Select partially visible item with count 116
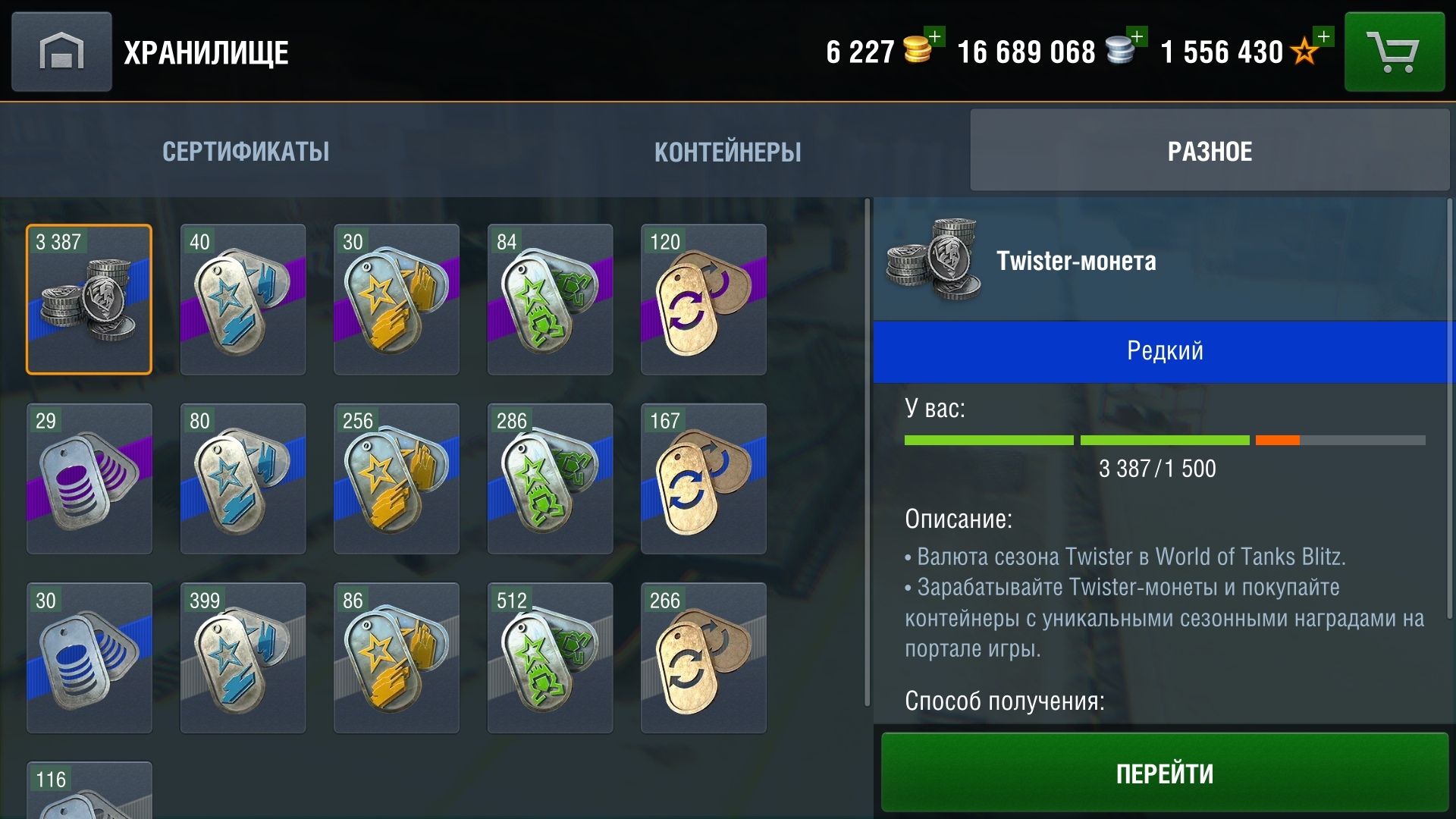Screen dimensions: 1456x819 (89, 789)
